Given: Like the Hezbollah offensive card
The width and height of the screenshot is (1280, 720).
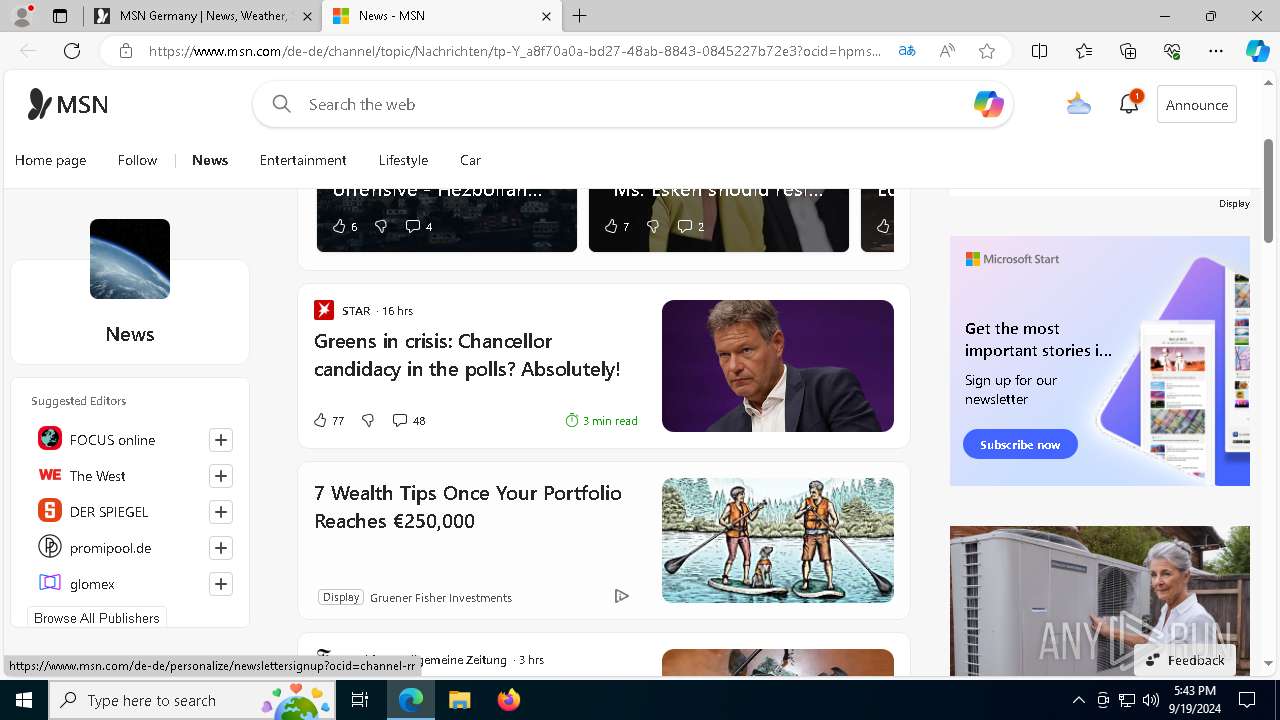Looking at the screenshot, I should (x=344, y=227).
